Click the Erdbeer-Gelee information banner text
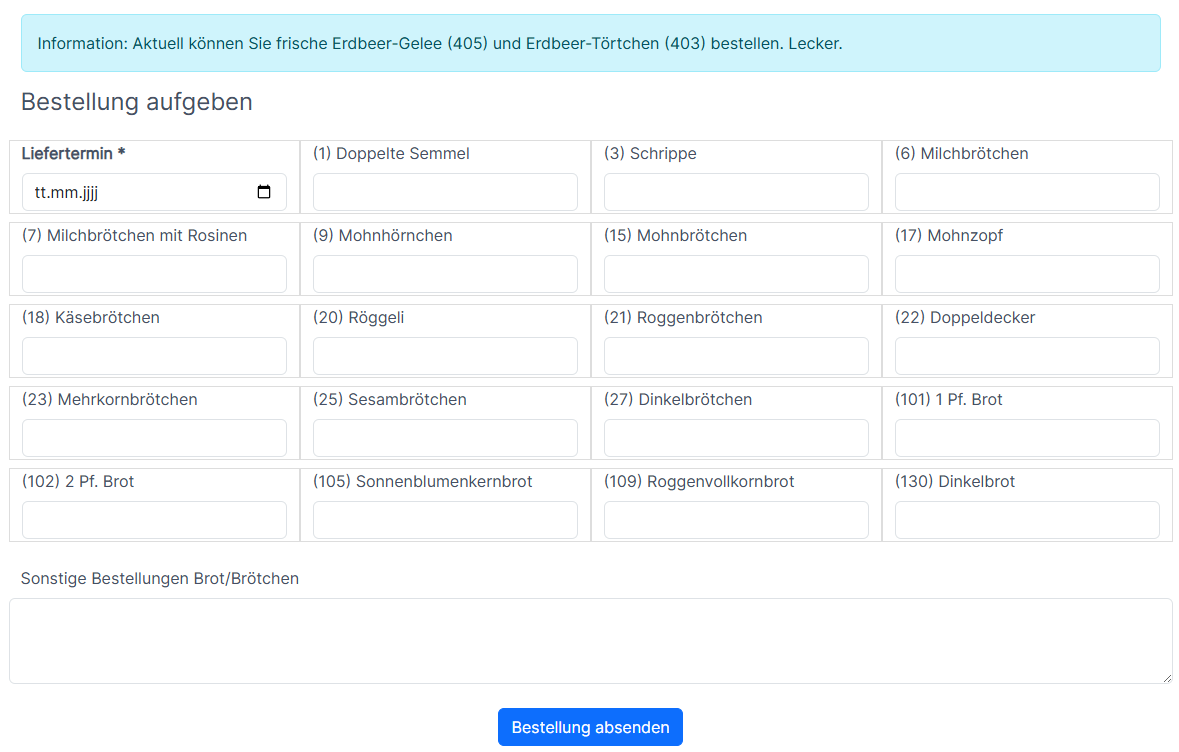 (440, 44)
